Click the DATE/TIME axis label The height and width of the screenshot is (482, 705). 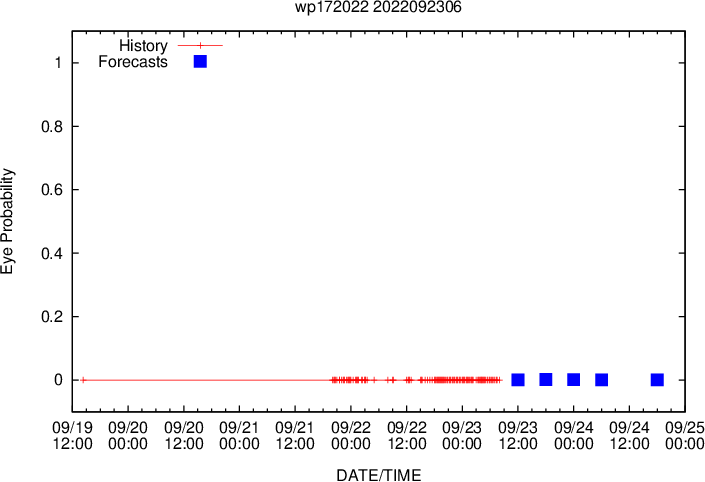click(x=379, y=475)
